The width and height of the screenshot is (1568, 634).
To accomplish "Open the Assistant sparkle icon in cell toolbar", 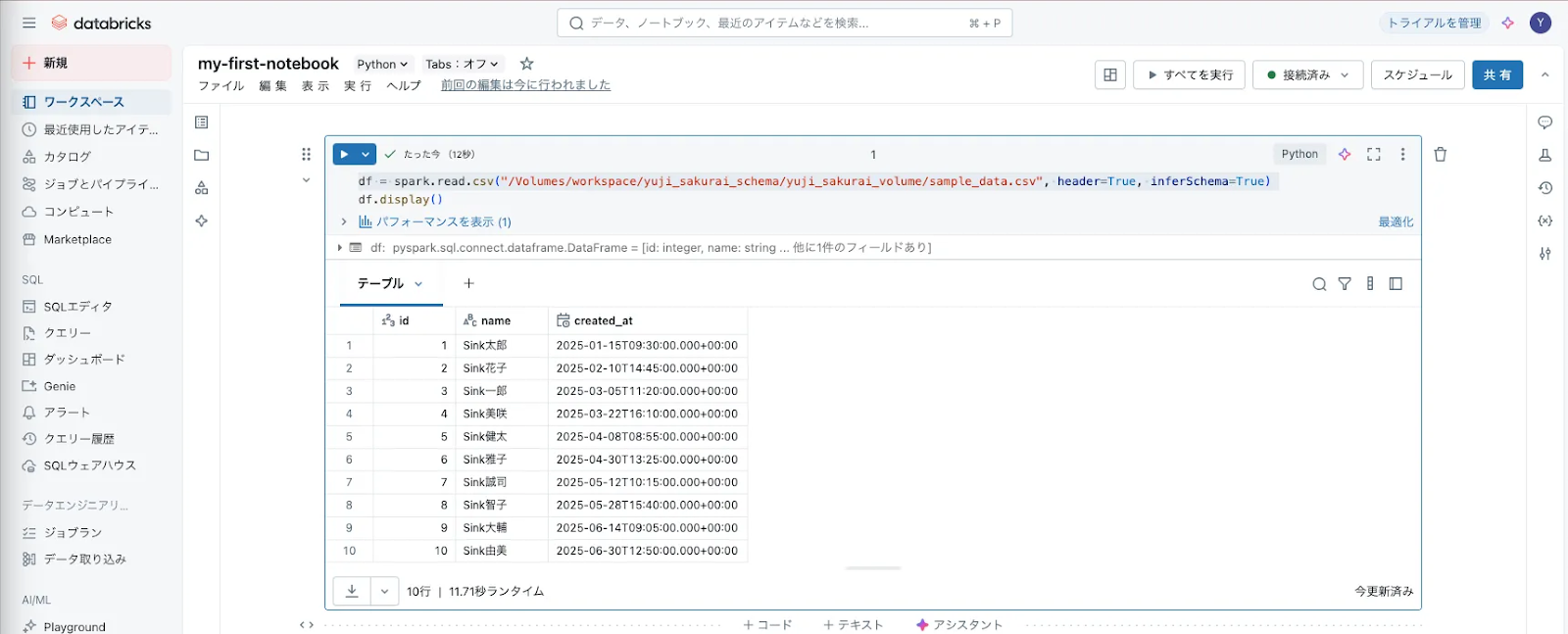I will pyautogui.click(x=1345, y=154).
